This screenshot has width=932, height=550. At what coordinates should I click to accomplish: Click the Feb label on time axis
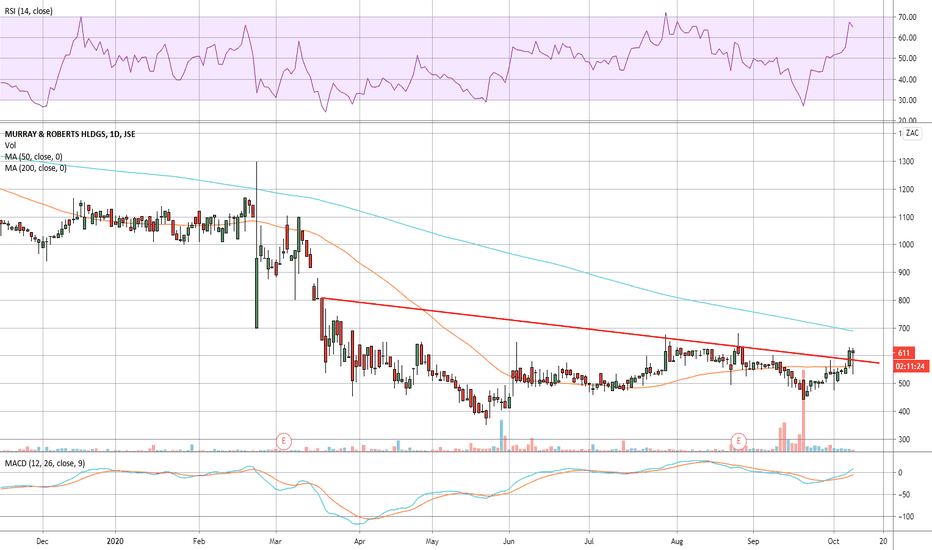click(x=199, y=542)
